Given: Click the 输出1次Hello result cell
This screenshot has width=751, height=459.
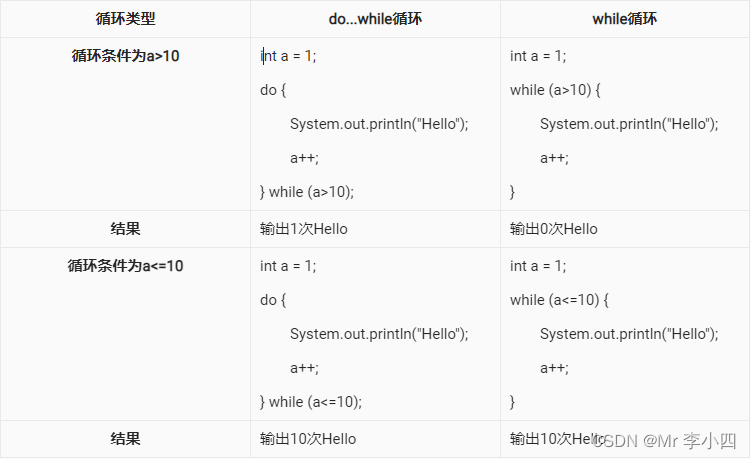Looking at the screenshot, I should pyautogui.click(x=304, y=229).
